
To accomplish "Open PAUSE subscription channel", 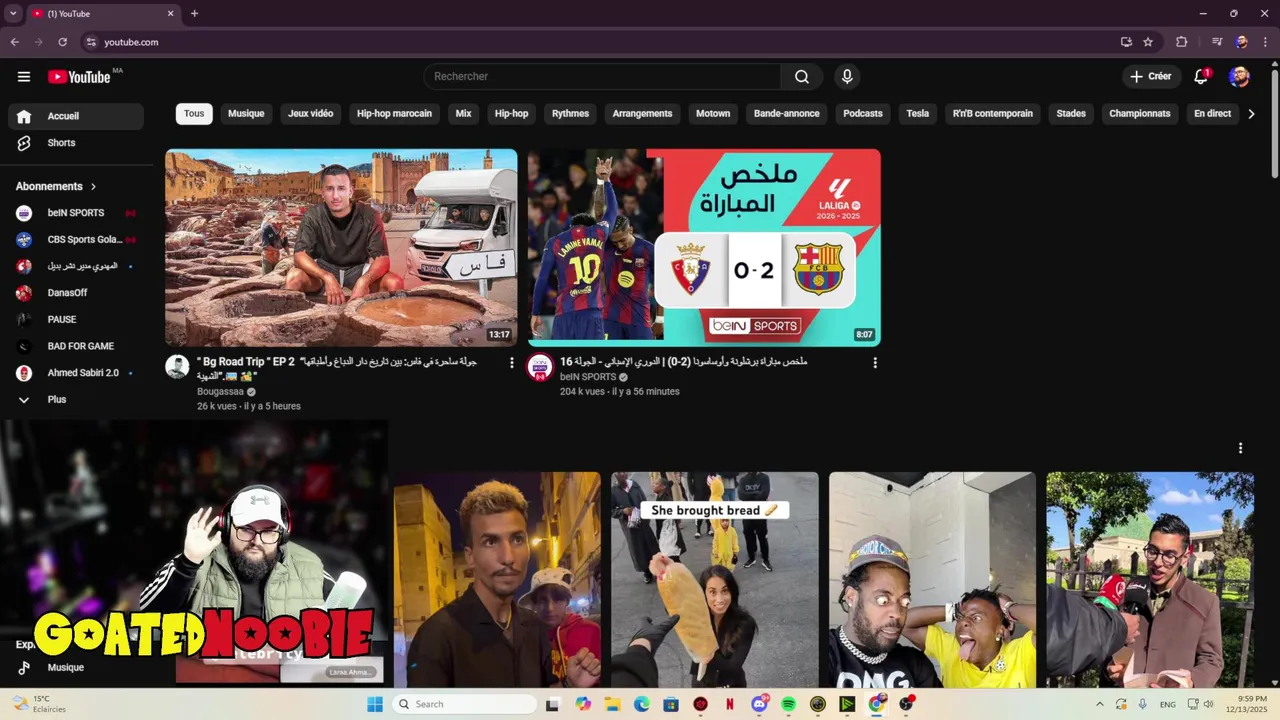I will point(76,320).
